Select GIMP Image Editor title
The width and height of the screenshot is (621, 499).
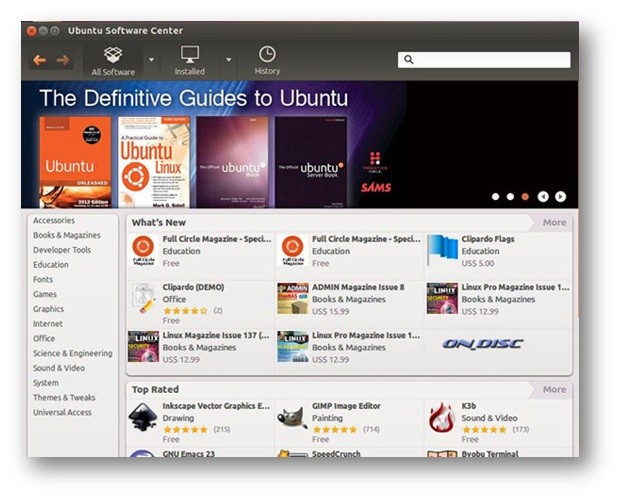(346, 406)
